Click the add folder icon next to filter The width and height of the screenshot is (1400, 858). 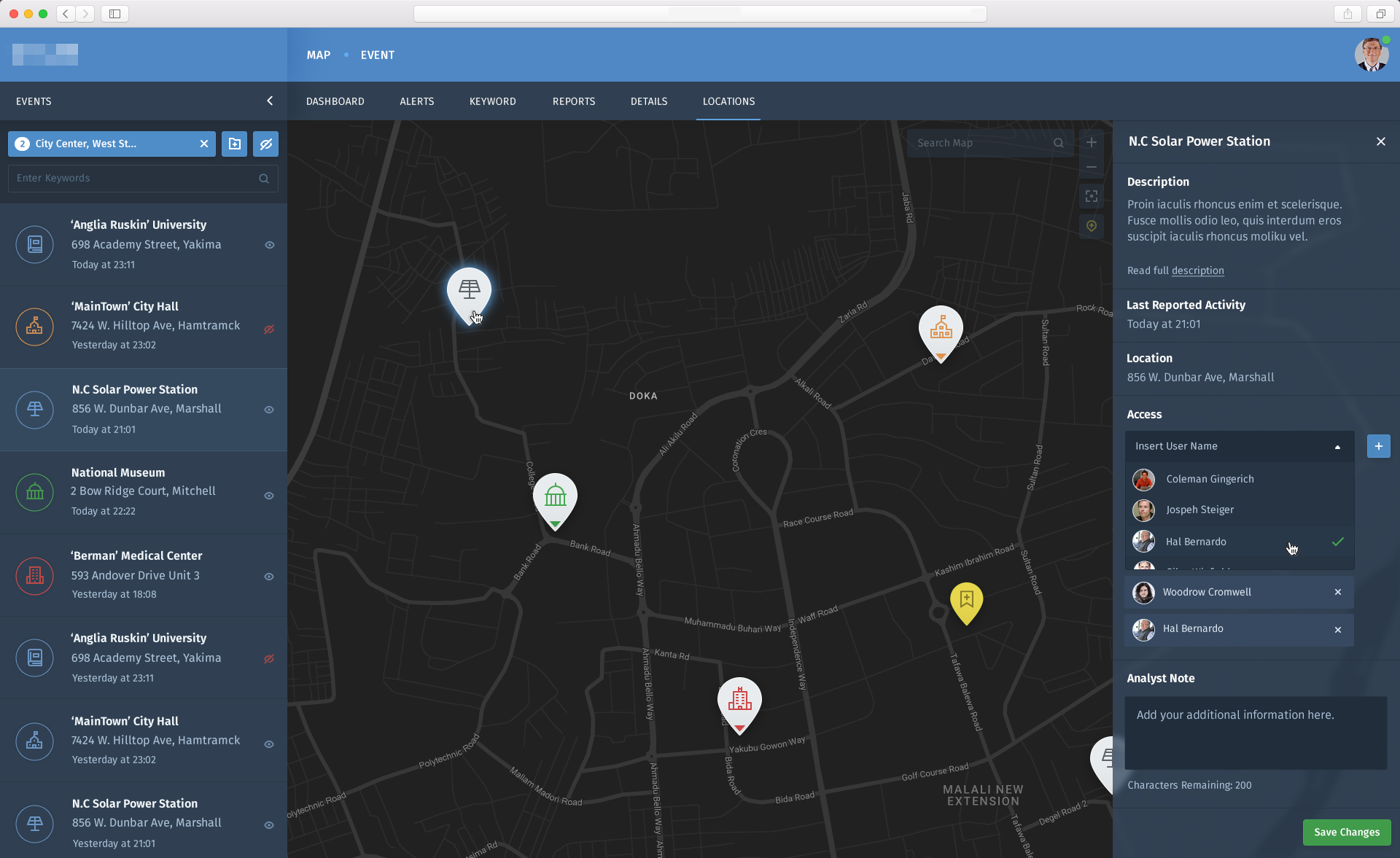(x=234, y=144)
